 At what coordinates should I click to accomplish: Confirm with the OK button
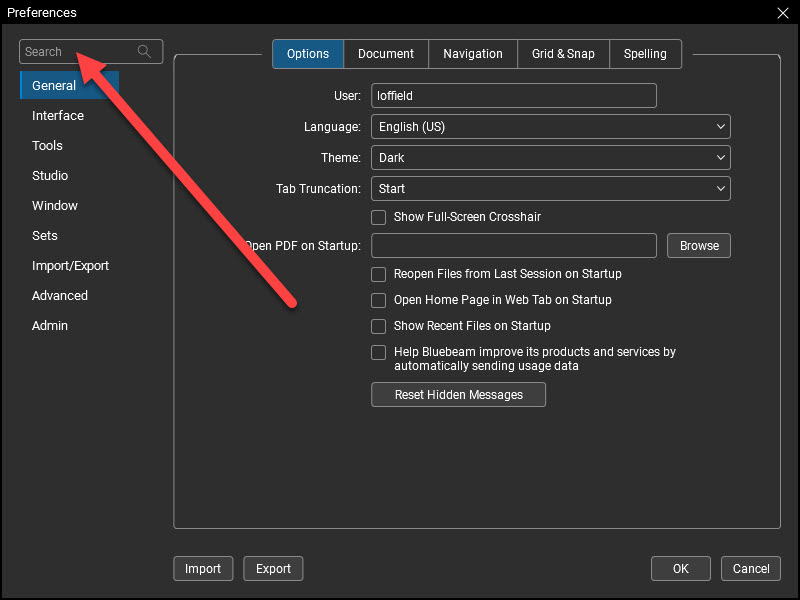(681, 569)
